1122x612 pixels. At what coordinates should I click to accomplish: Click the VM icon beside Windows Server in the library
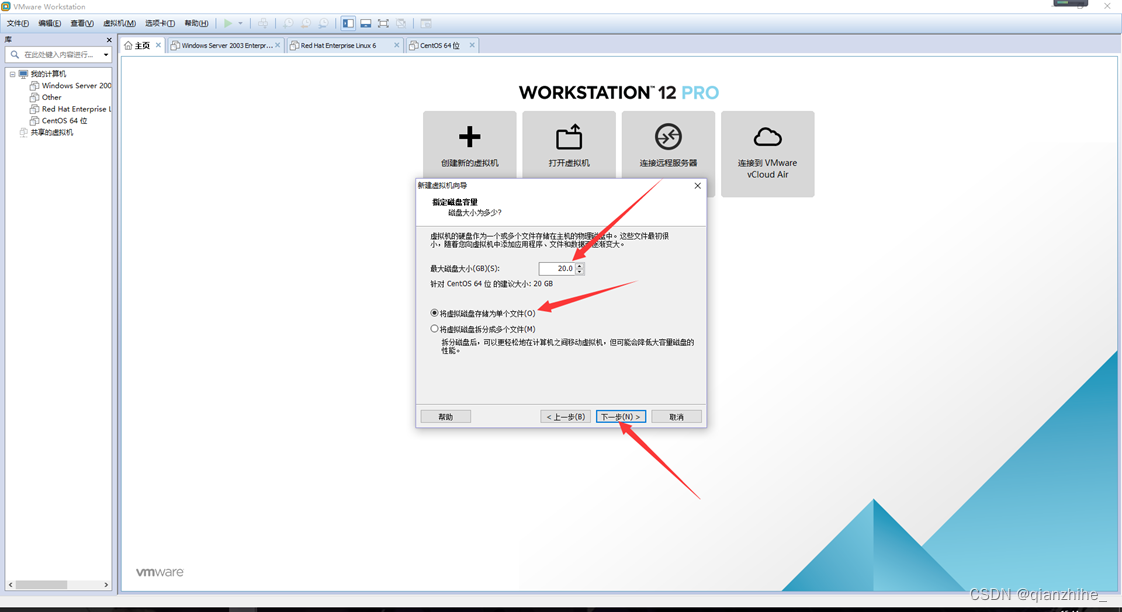point(34,85)
